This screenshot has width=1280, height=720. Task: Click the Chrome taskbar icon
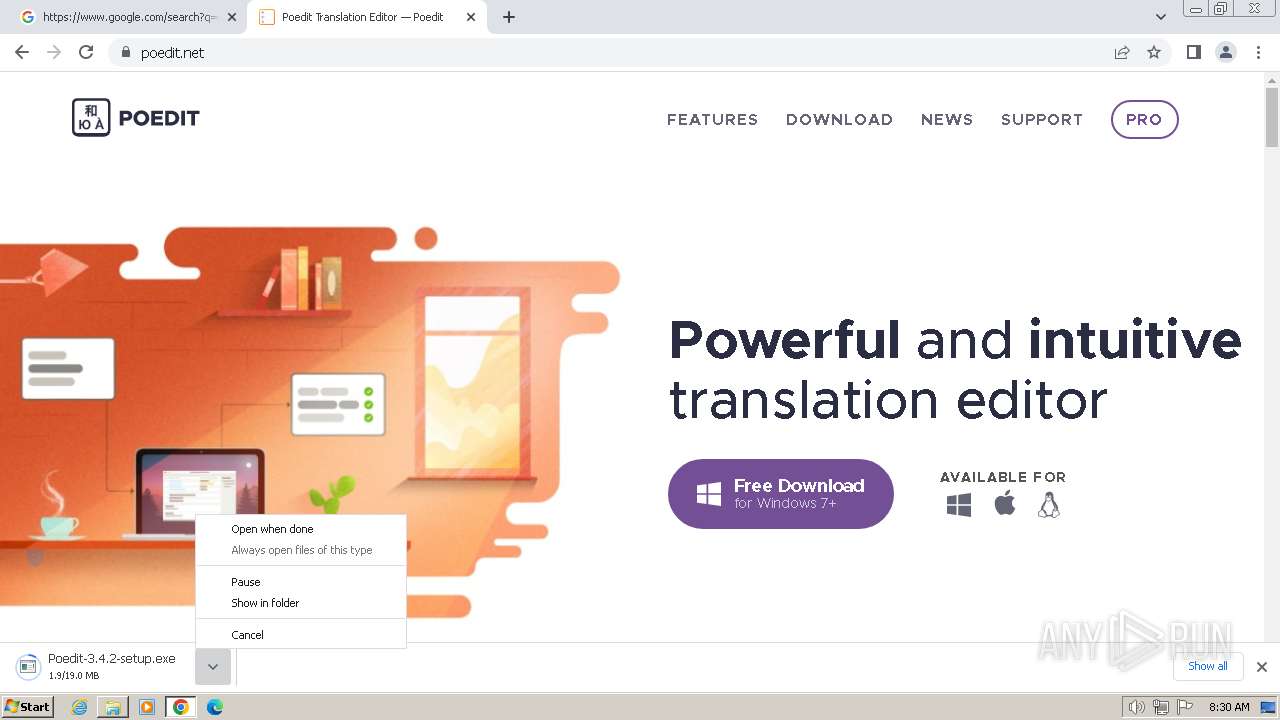pyautogui.click(x=181, y=707)
